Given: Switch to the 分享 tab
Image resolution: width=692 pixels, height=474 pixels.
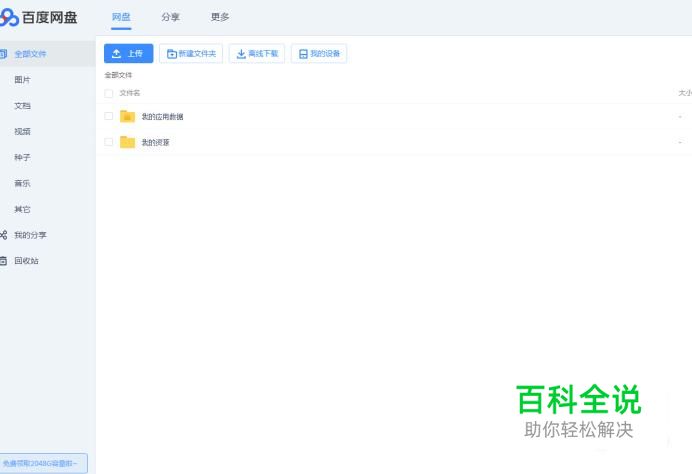Looking at the screenshot, I should pos(170,17).
